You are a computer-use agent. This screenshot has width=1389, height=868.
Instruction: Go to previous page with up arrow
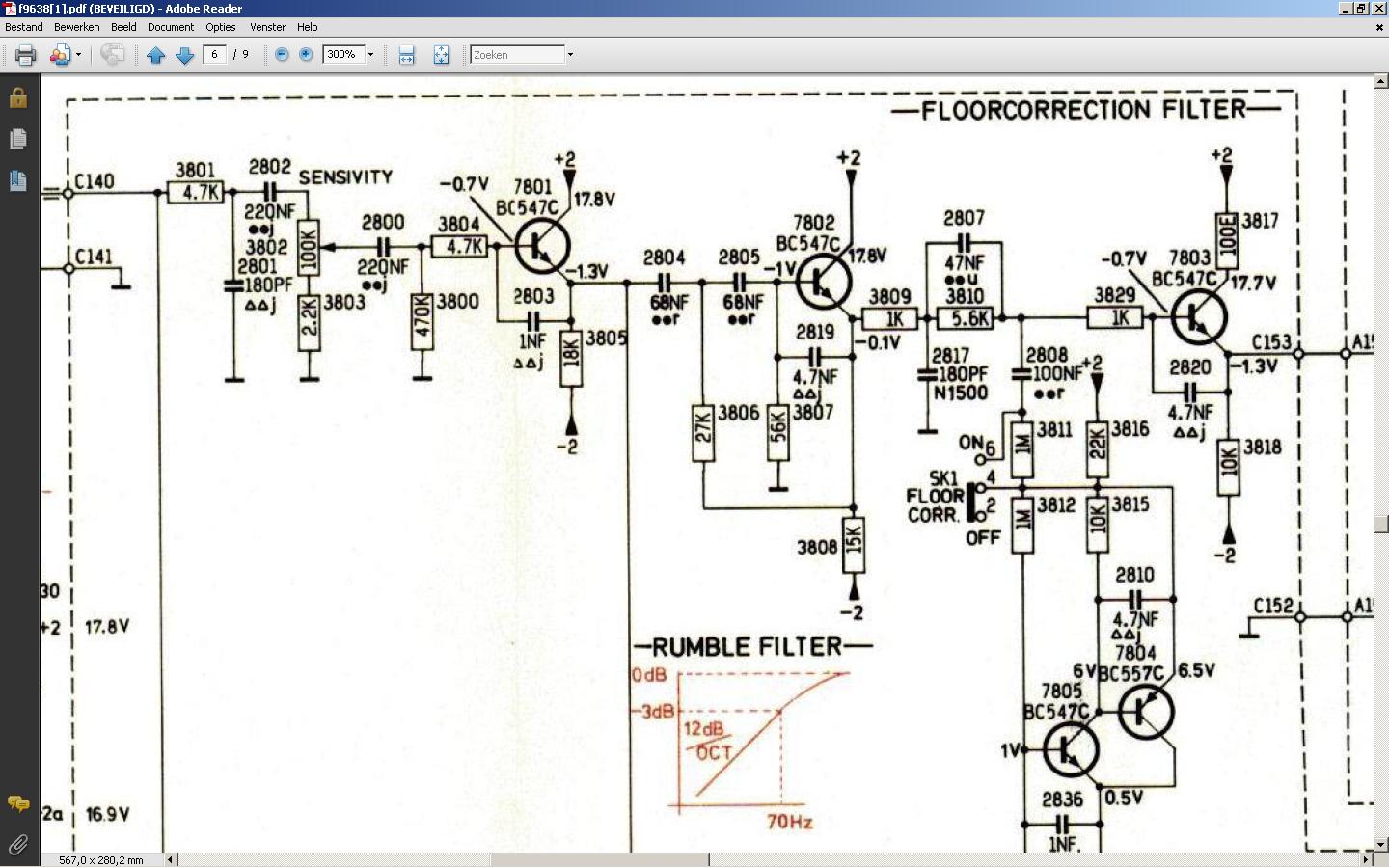pos(155,55)
